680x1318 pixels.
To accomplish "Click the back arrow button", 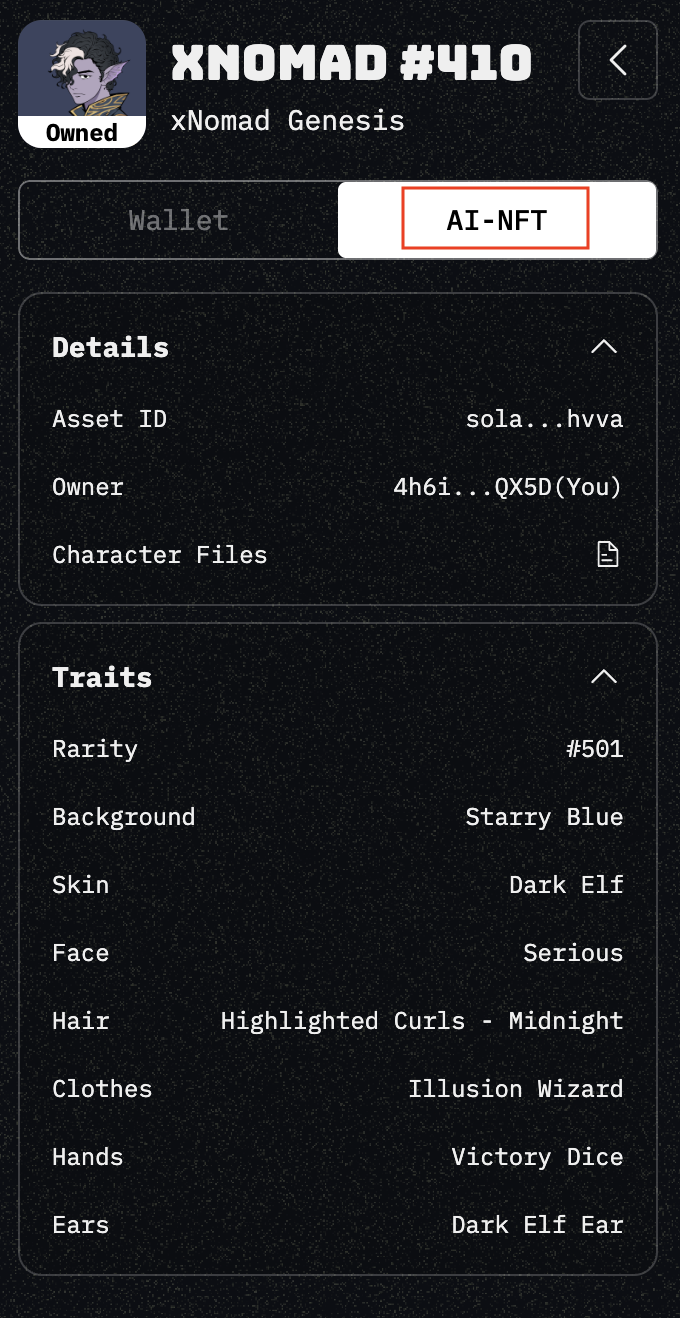I will [x=618, y=60].
